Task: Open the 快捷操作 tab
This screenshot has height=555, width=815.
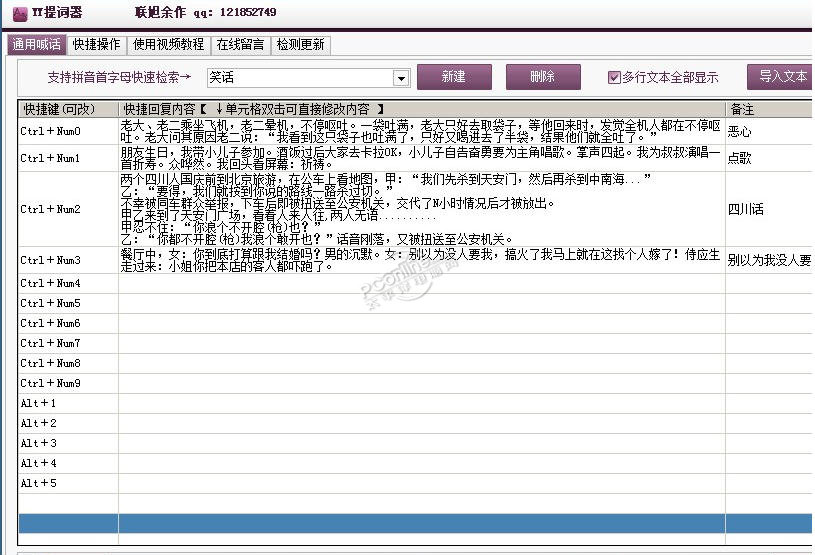Action: click(x=96, y=45)
